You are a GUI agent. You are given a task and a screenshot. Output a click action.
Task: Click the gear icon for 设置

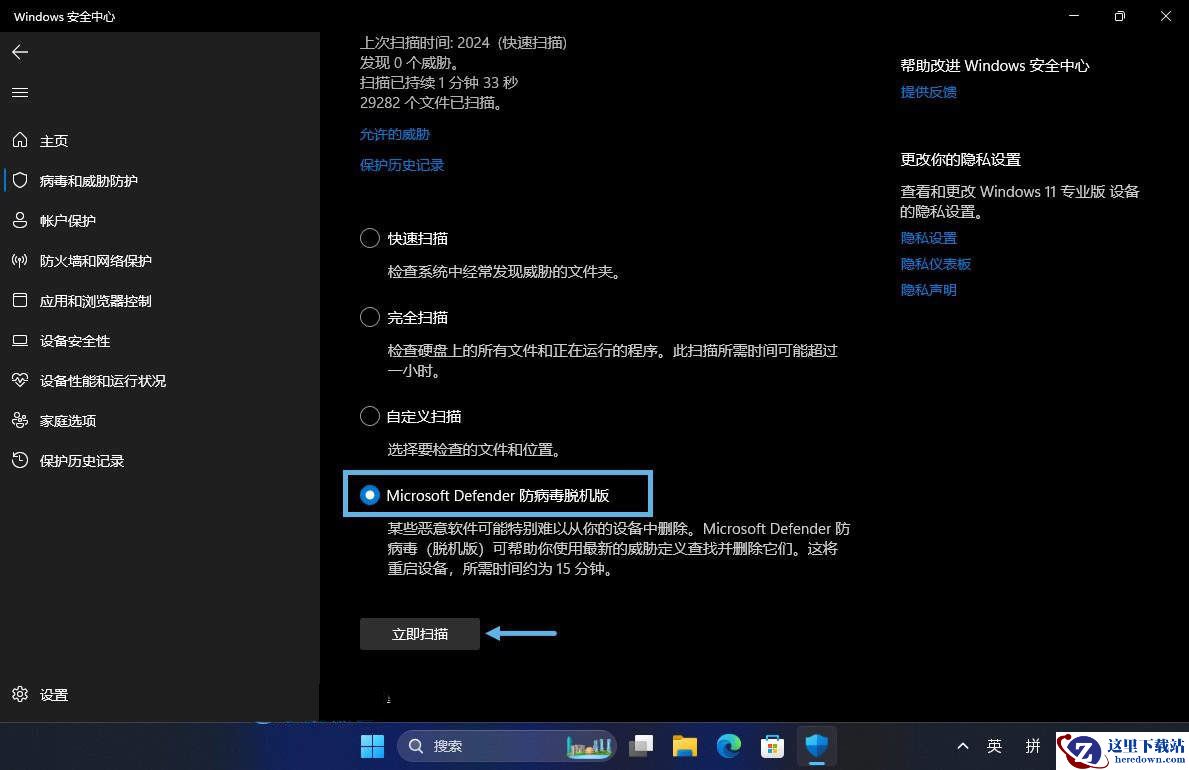coord(20,694)
